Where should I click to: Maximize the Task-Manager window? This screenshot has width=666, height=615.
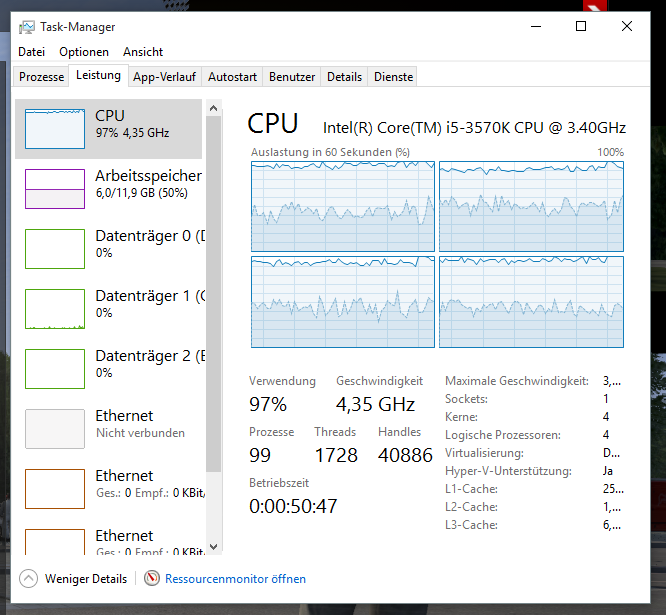pyautogui.click(x=581, y=26)
